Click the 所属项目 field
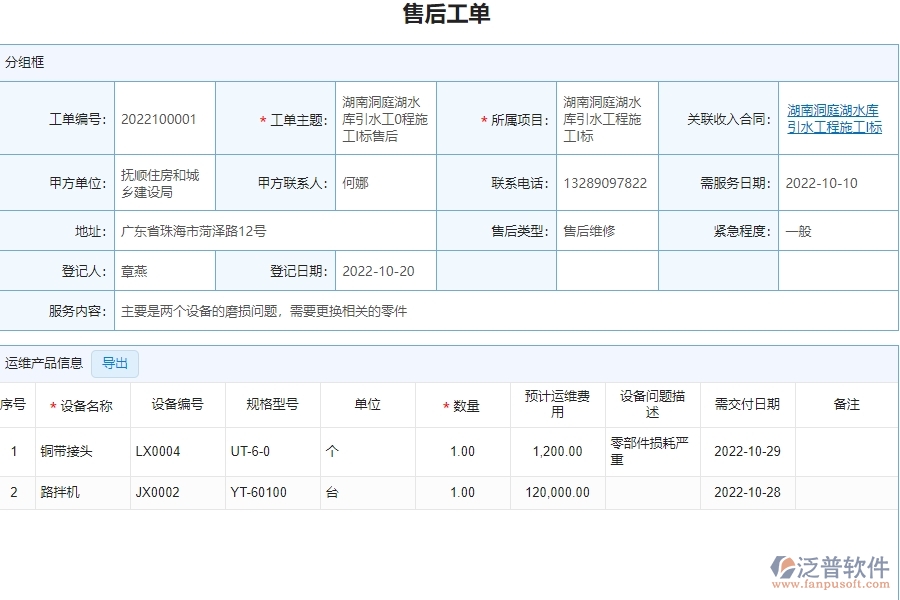The width and height of the screenshot is (900, 600). [x=607, y=118]
